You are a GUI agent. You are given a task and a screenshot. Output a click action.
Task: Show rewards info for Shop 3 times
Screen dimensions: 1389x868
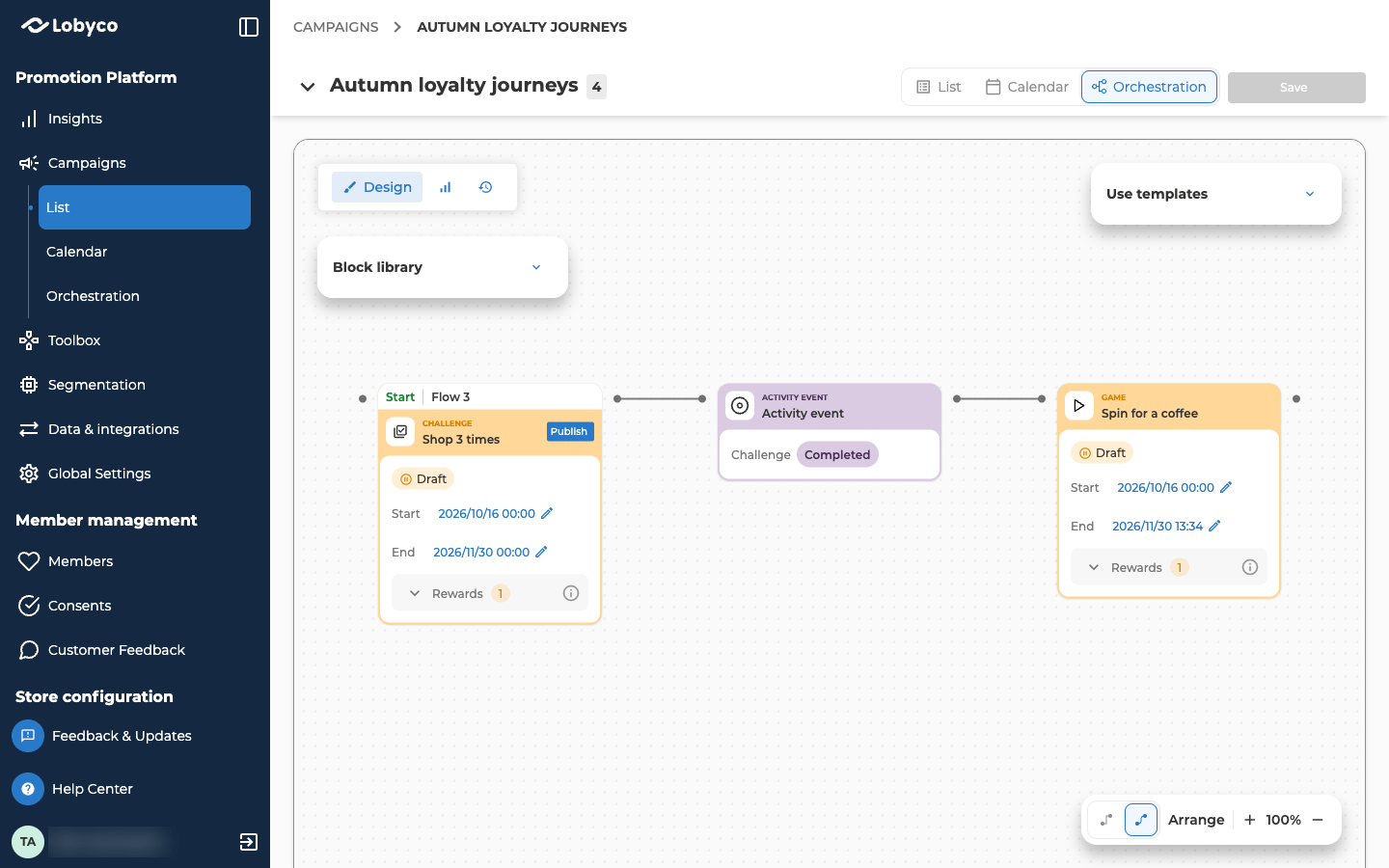[571, 593]
